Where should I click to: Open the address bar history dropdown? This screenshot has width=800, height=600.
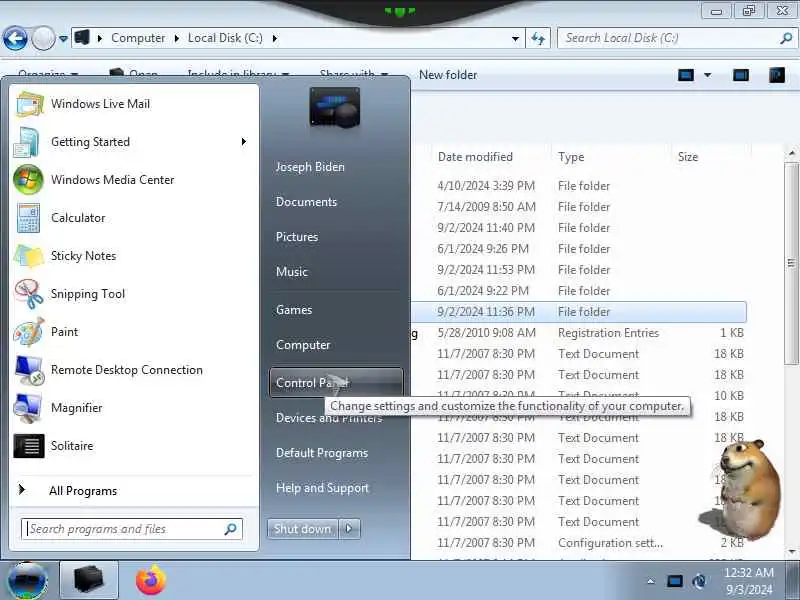click(x=515, y=39)
